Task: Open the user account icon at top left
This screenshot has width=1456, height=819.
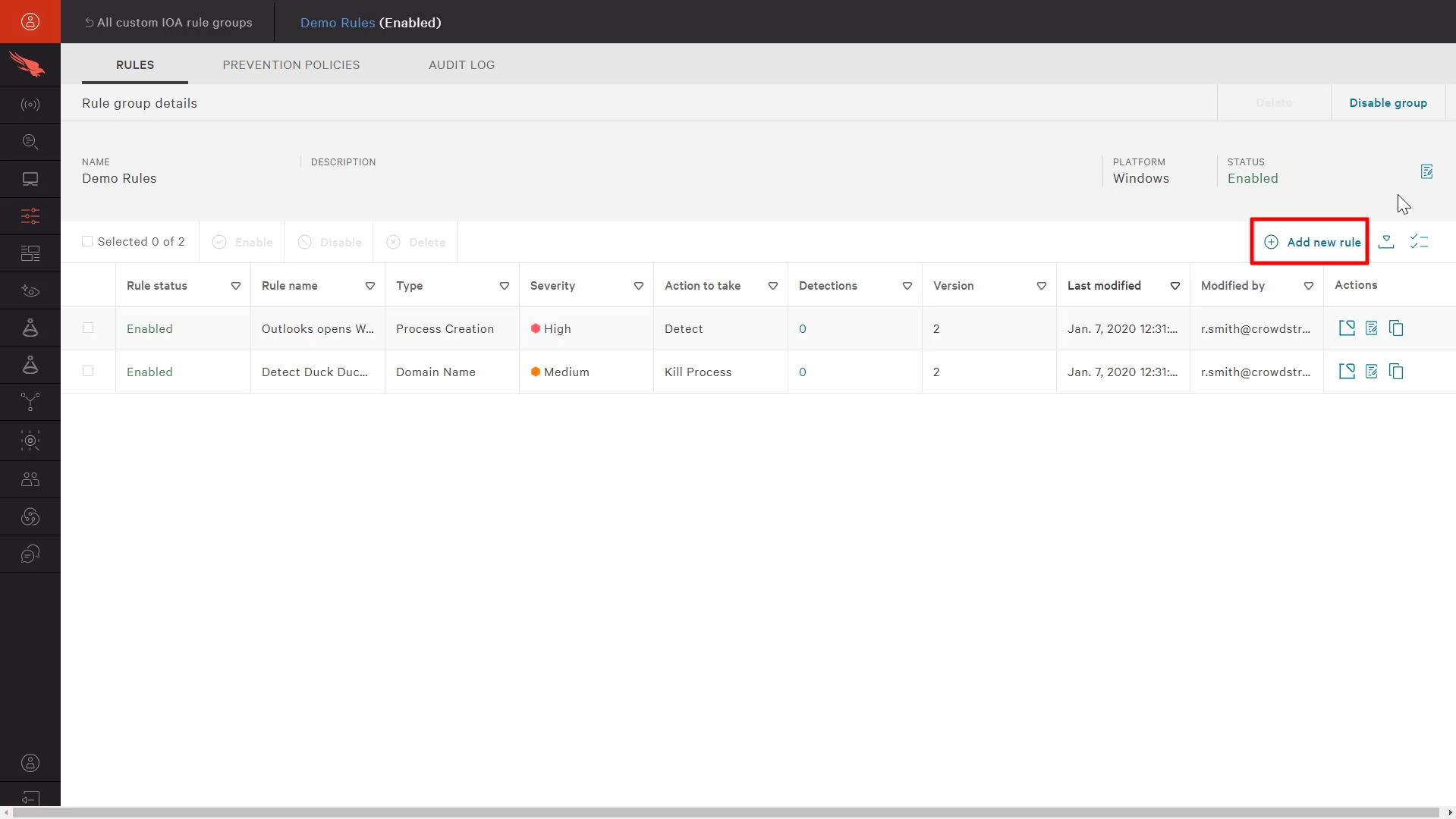Action: (x=30, y=21)
